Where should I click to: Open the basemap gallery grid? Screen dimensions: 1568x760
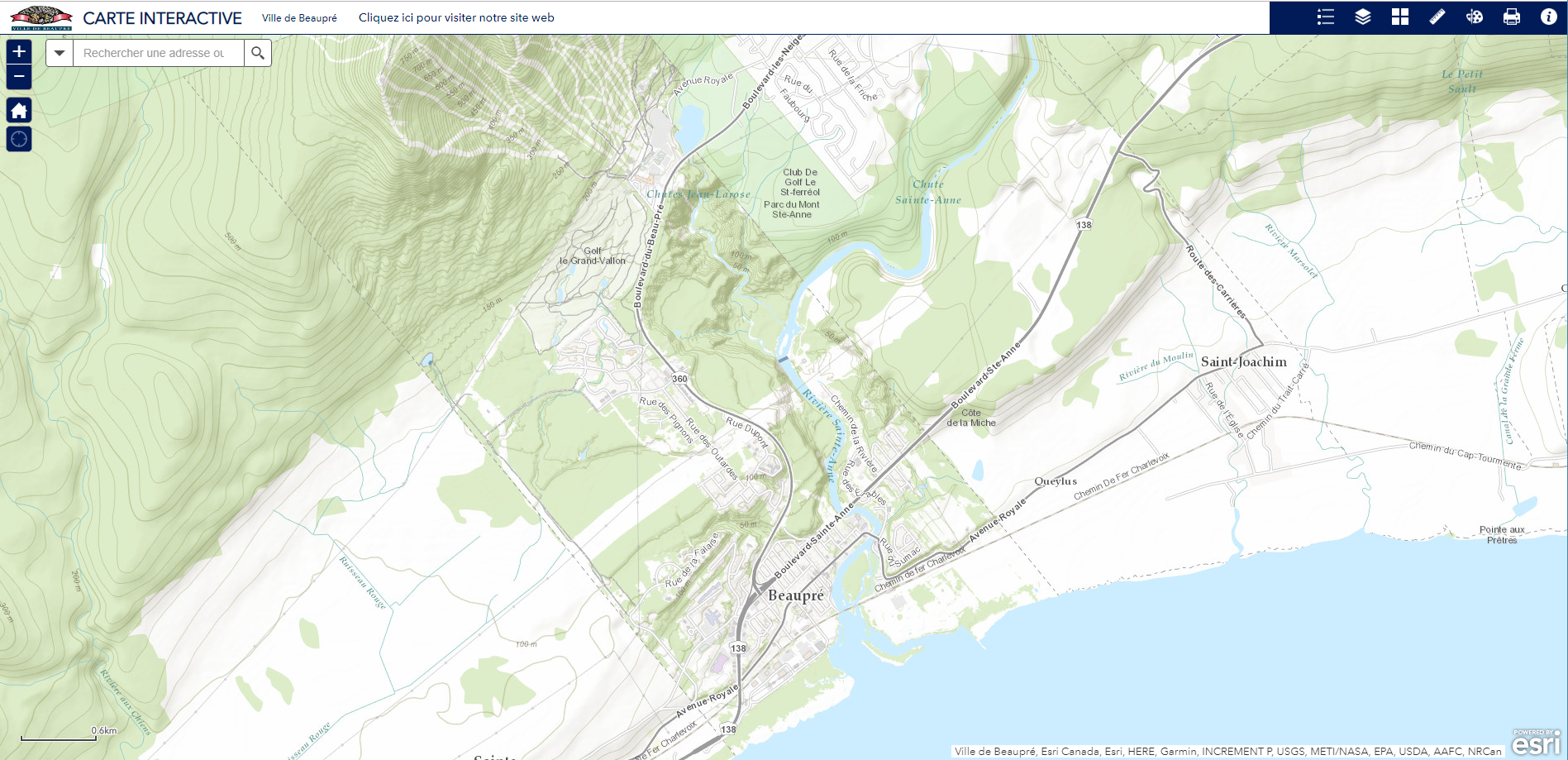[x=1399, y=17]
